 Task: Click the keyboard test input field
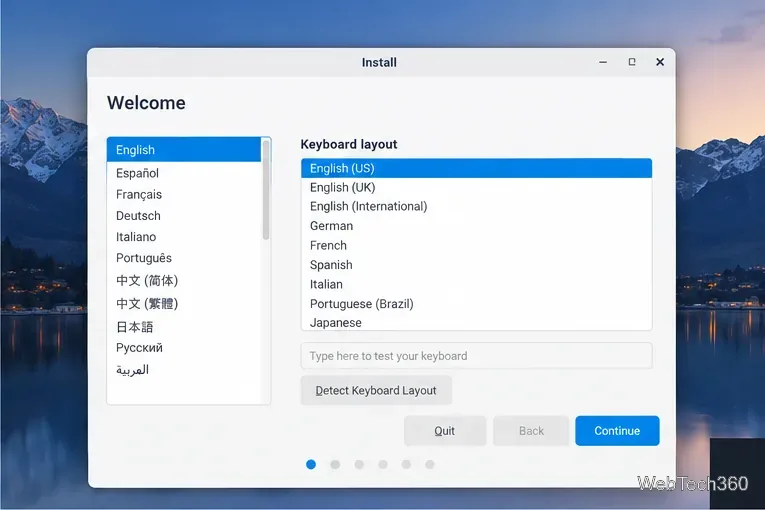[476, 356]
